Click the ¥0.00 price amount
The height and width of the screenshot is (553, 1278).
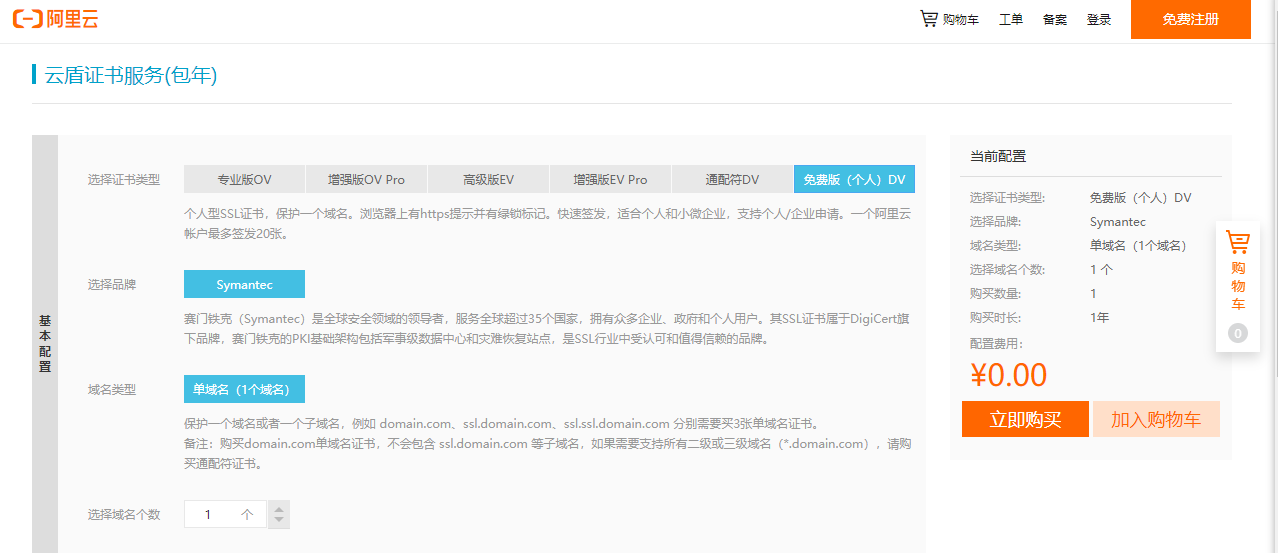[x=1008, y=375]
